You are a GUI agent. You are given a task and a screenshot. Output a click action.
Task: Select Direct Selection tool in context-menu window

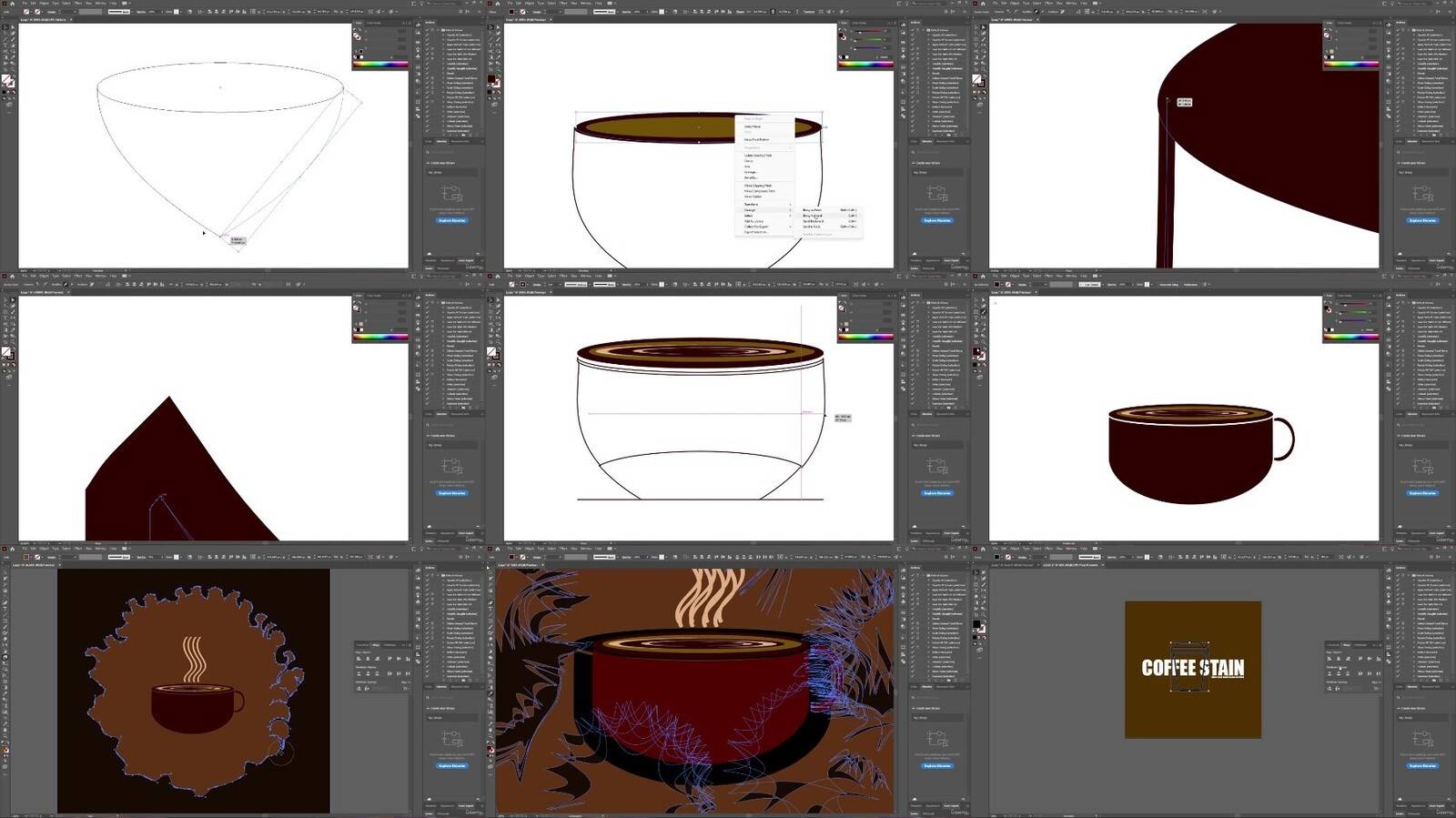[x=497, y=28]
